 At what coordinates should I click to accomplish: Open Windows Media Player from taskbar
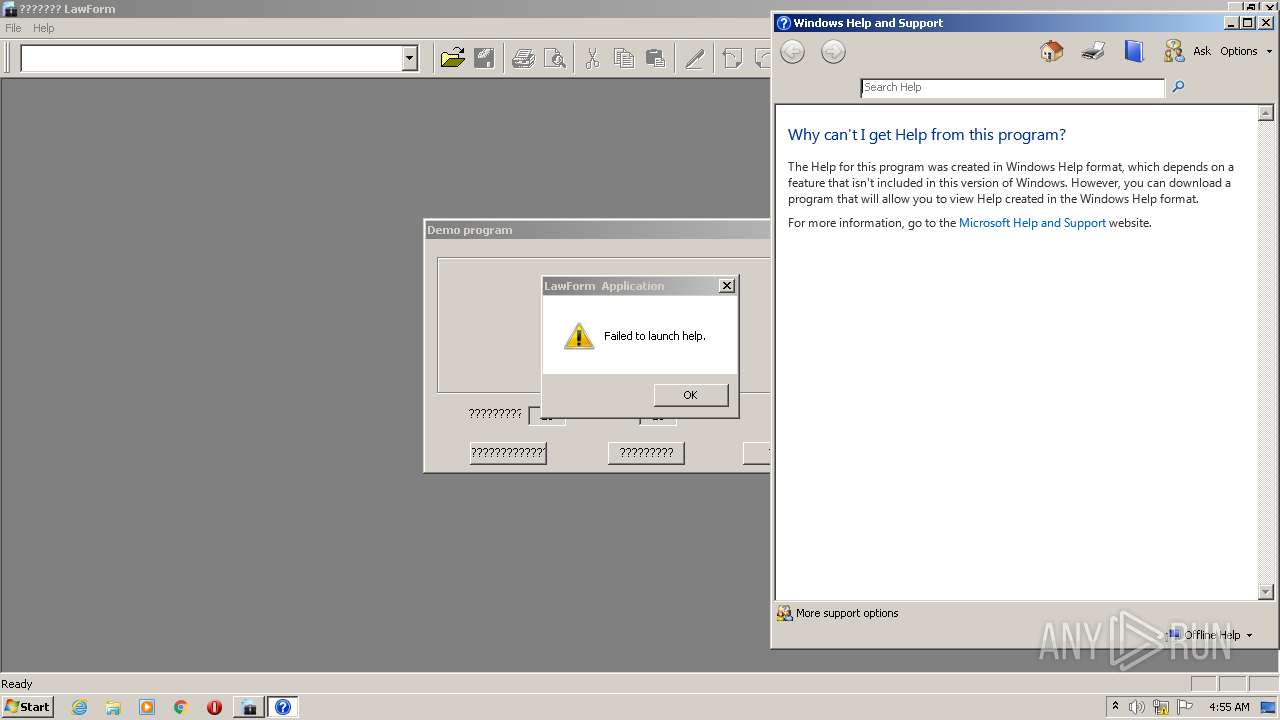(147, 707)
